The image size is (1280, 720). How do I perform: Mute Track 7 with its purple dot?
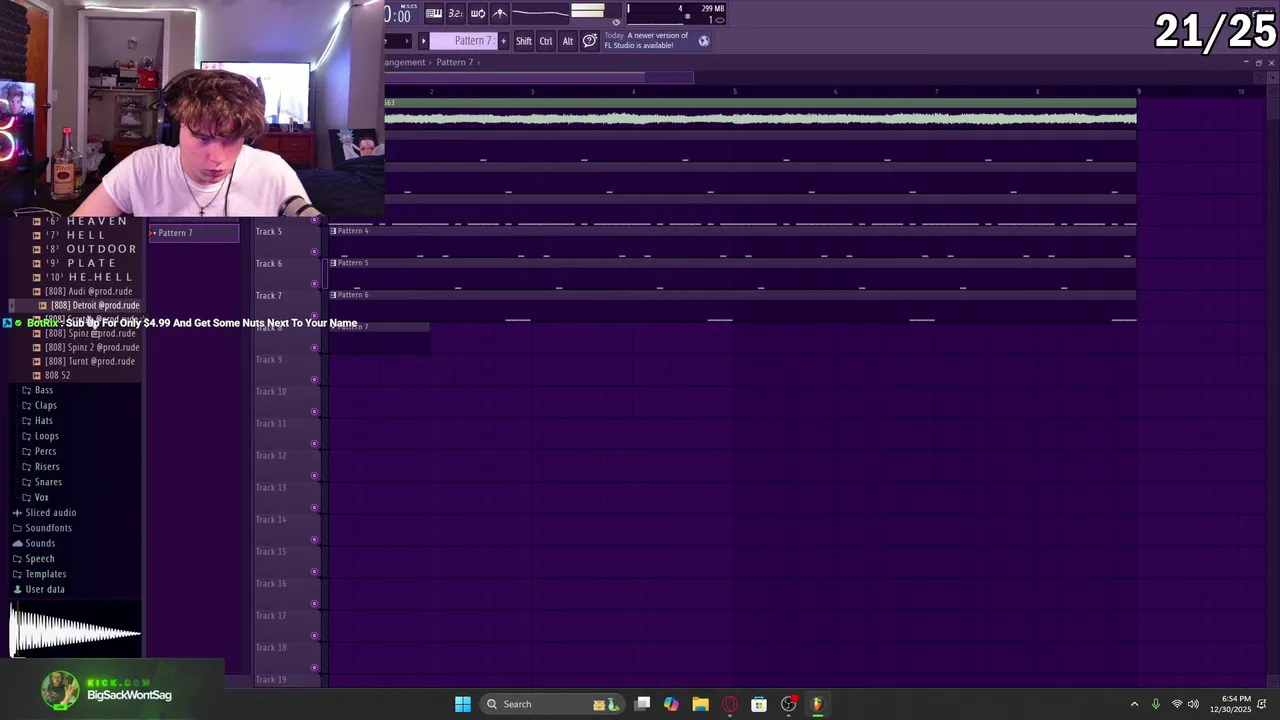pyautogui.click(x=315, y=316)
